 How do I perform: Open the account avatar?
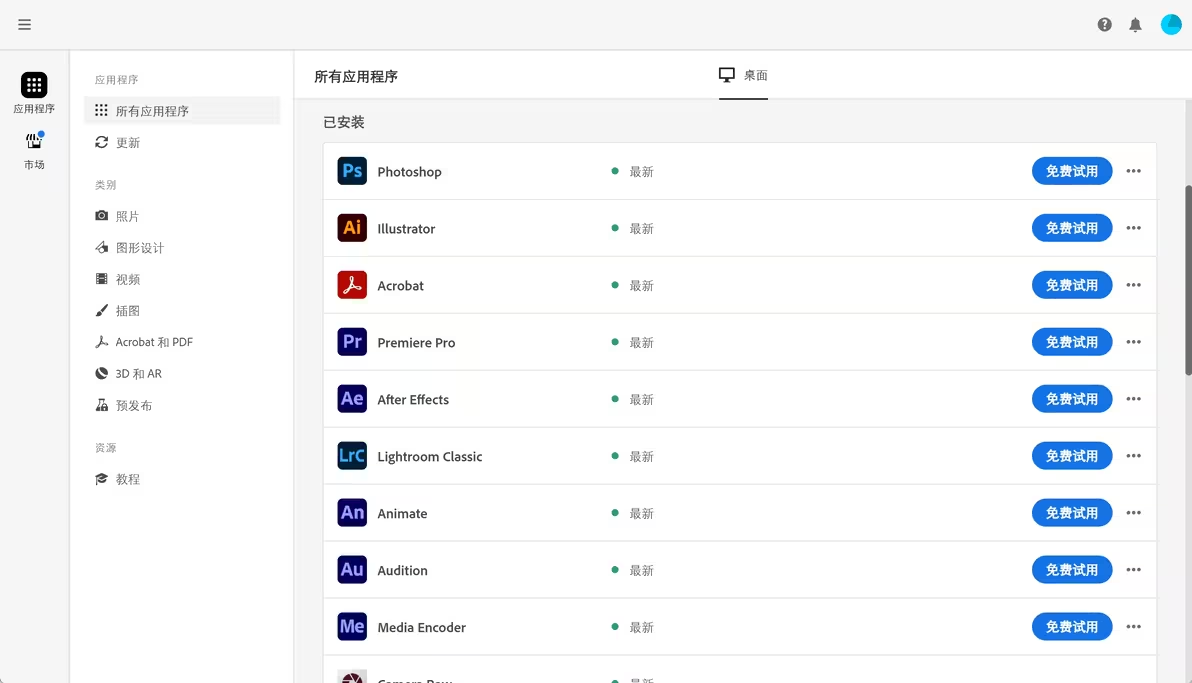coord(1171,24)
